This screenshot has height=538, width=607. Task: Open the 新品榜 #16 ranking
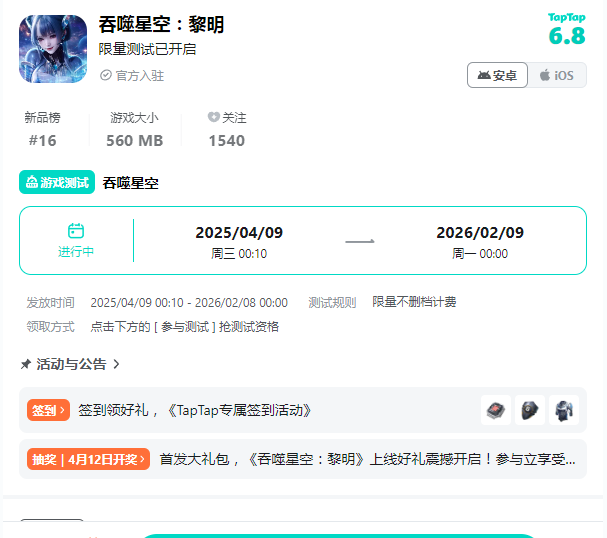click(43, 129)
